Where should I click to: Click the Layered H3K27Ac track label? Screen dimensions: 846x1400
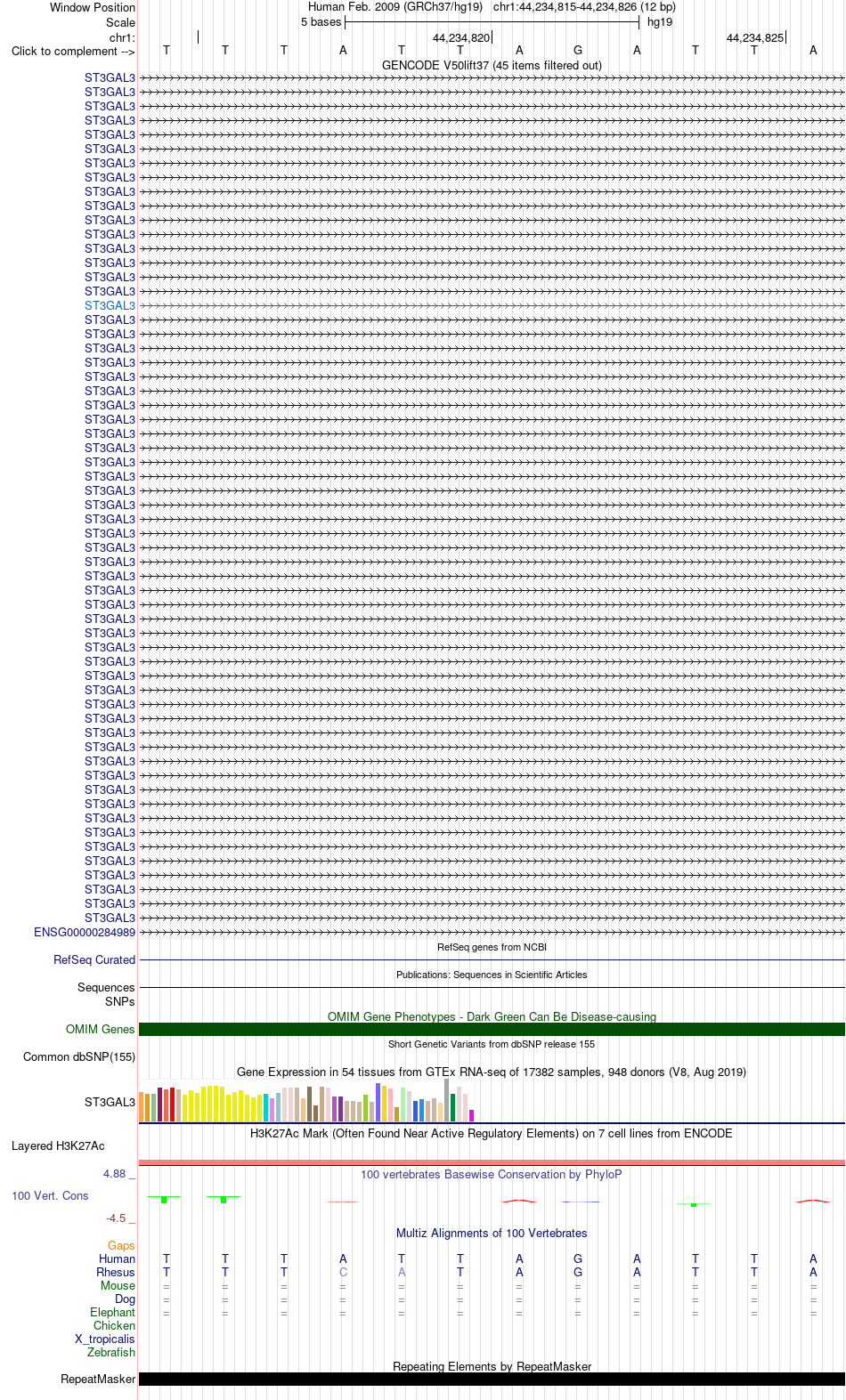pos(58,1145)
